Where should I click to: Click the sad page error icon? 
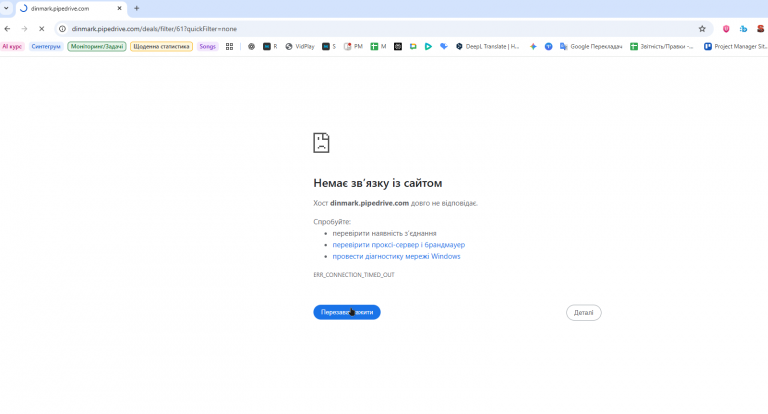point(321,143)
